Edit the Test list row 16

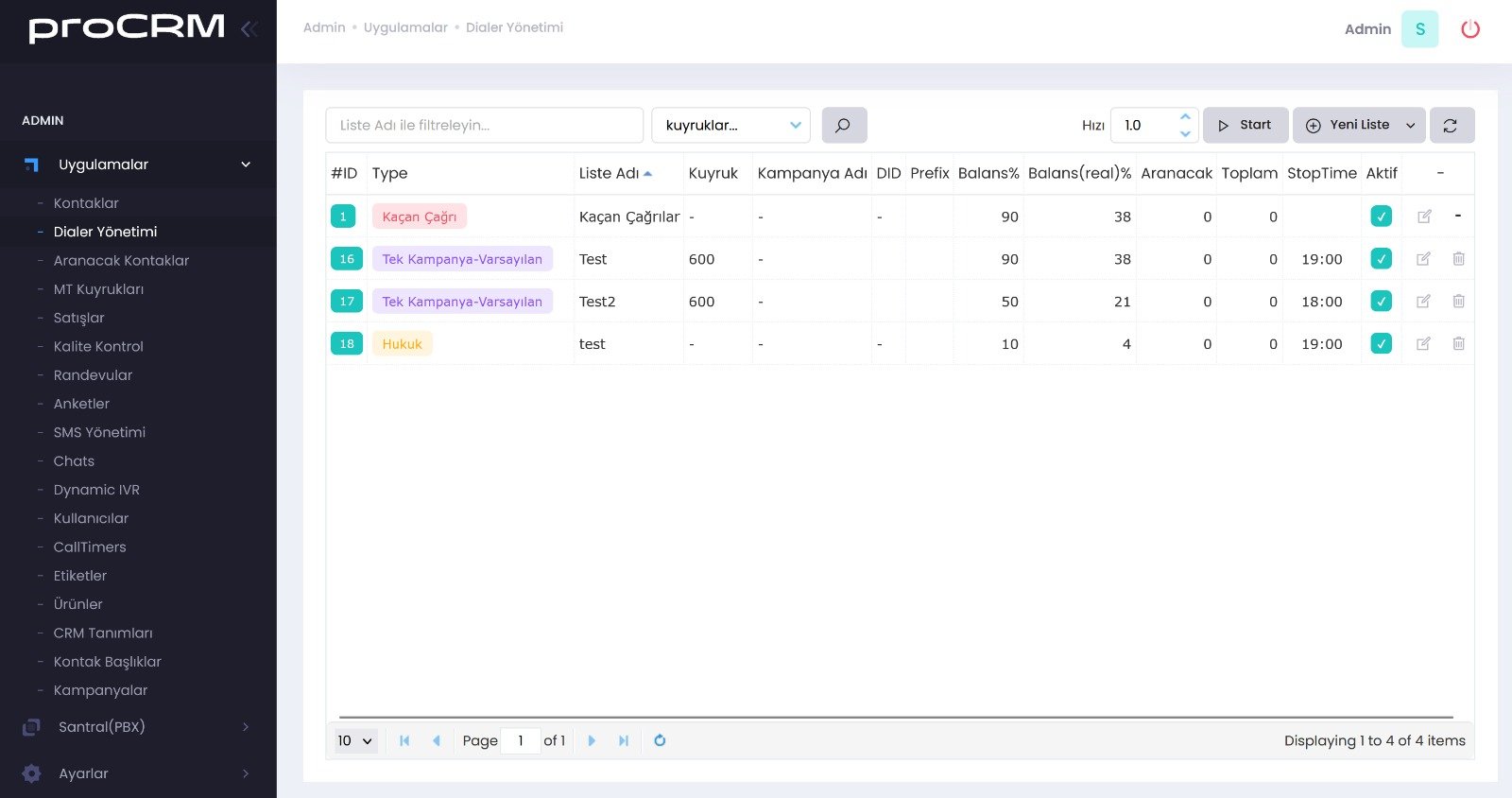(1424, 259)
